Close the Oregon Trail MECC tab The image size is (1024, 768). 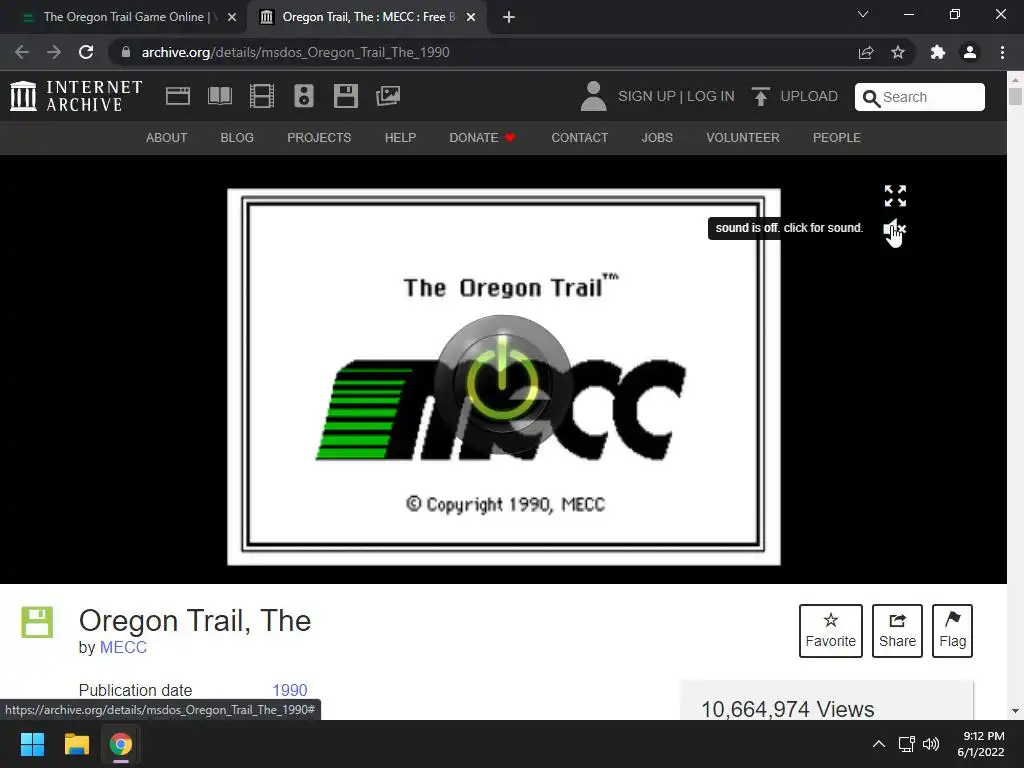coord(471,17)
